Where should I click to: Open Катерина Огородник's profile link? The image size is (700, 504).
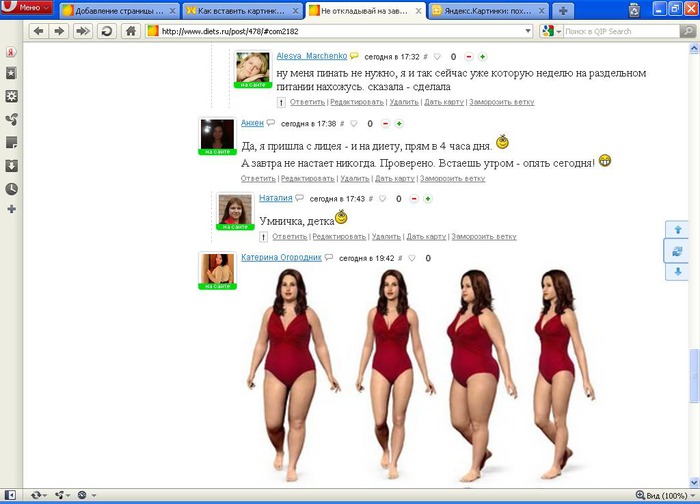click(x=281, y=258)
